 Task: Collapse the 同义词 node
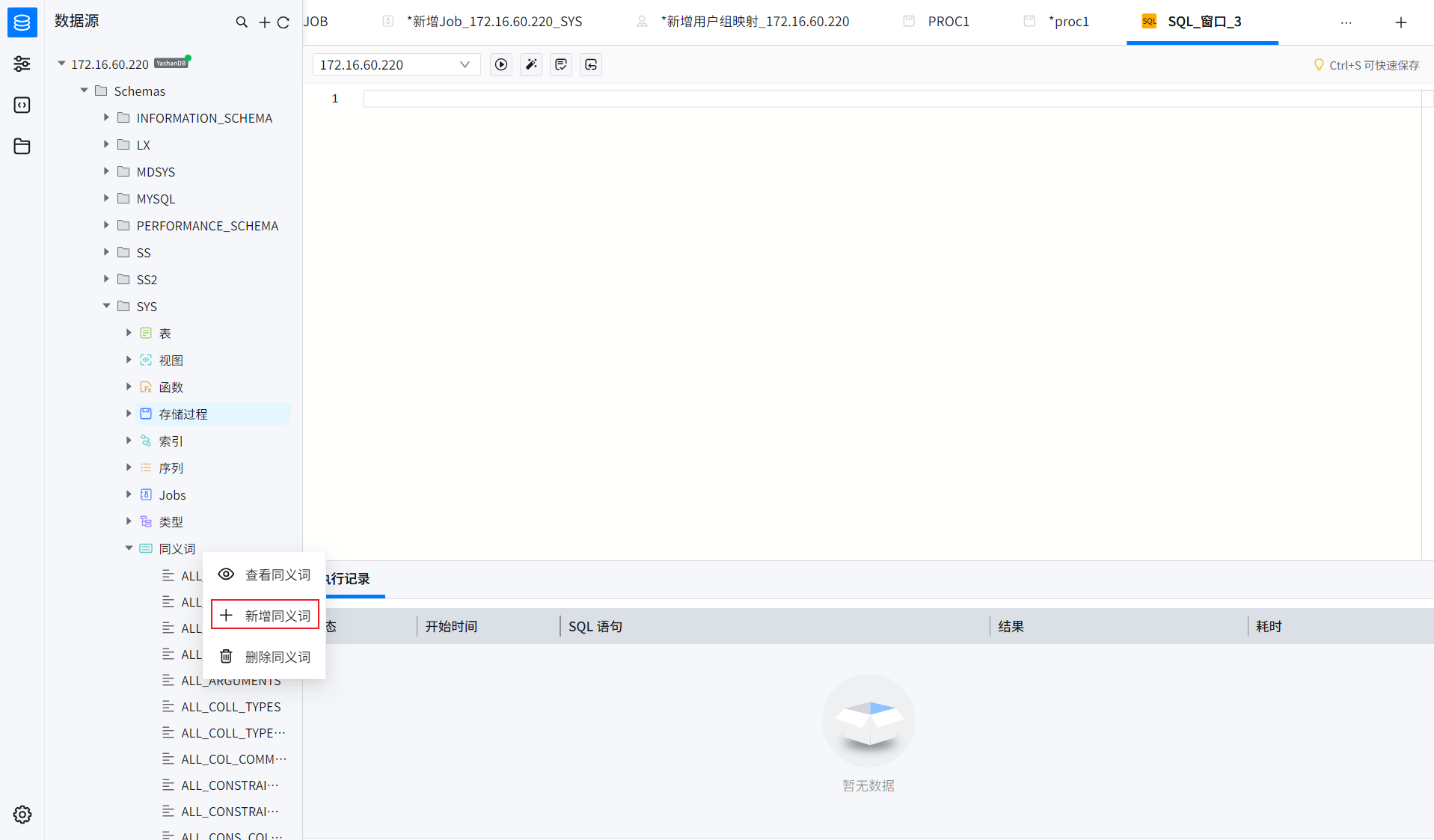129,548
